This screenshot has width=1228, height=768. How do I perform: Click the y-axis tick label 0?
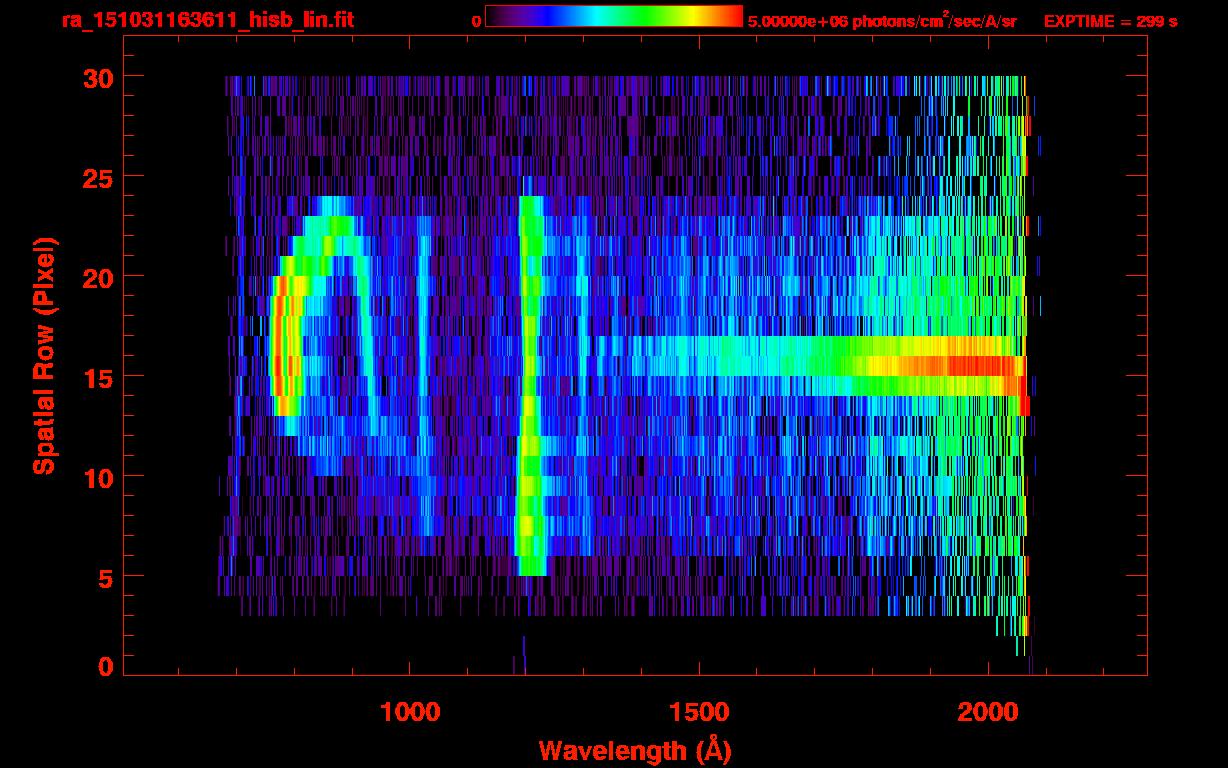105,666
